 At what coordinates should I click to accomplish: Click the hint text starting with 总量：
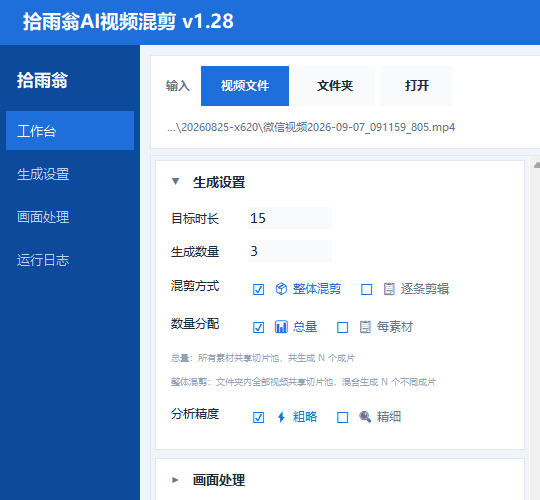(262, 358)
